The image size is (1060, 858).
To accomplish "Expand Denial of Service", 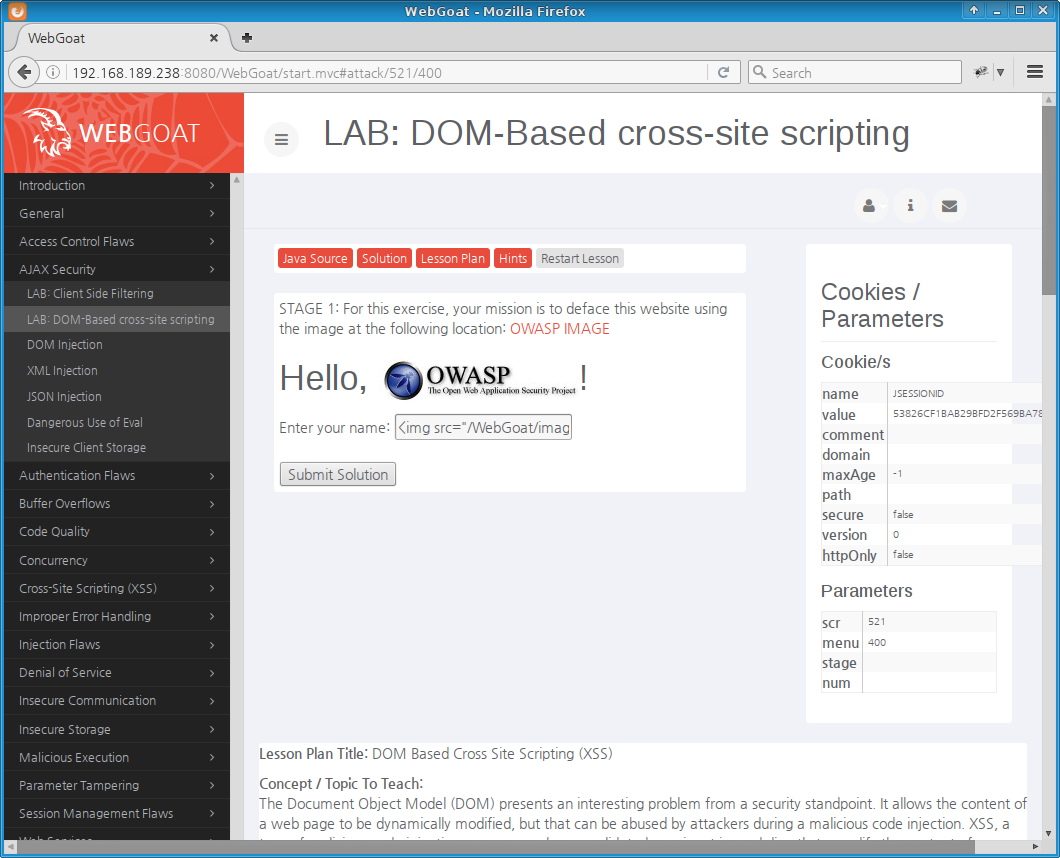I will (116, 673).
